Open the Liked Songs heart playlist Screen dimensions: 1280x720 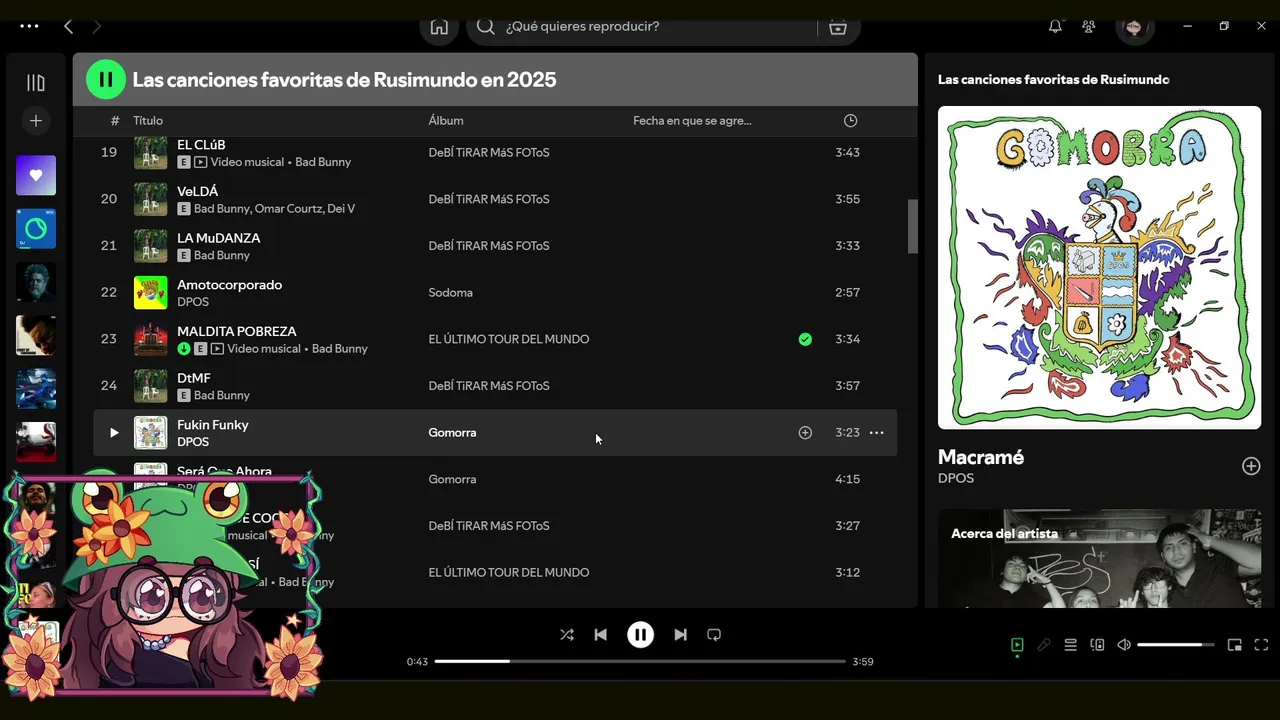tap(36, 175)
